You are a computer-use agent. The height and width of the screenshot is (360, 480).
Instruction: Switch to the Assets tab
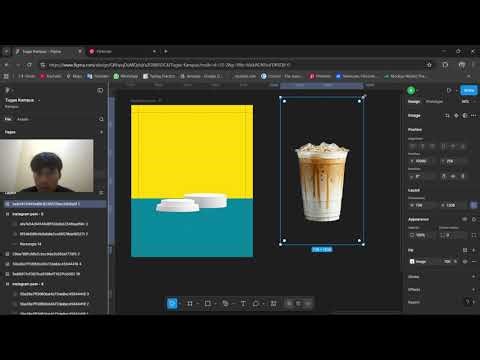[x=23, y=119]
